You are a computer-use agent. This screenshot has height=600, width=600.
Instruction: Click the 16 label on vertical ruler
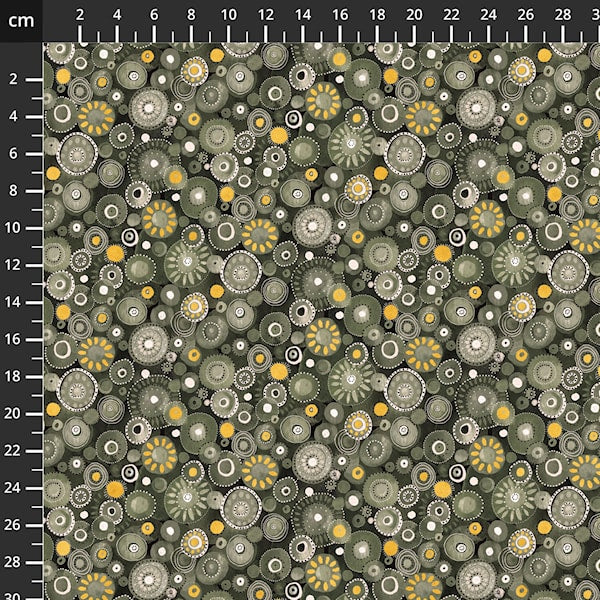click(x=12, y=339)
